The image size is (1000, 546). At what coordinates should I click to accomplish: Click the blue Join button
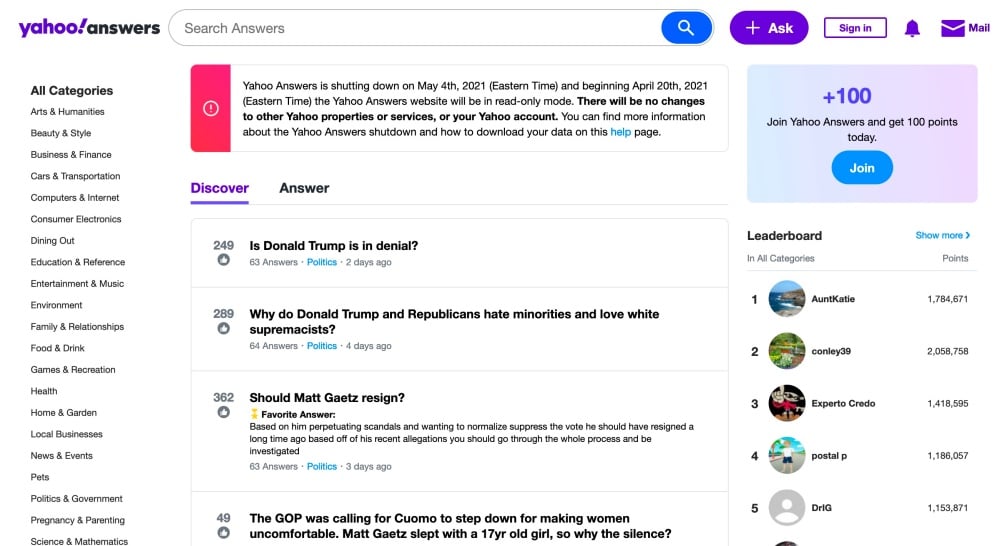(x=862, y=168)
